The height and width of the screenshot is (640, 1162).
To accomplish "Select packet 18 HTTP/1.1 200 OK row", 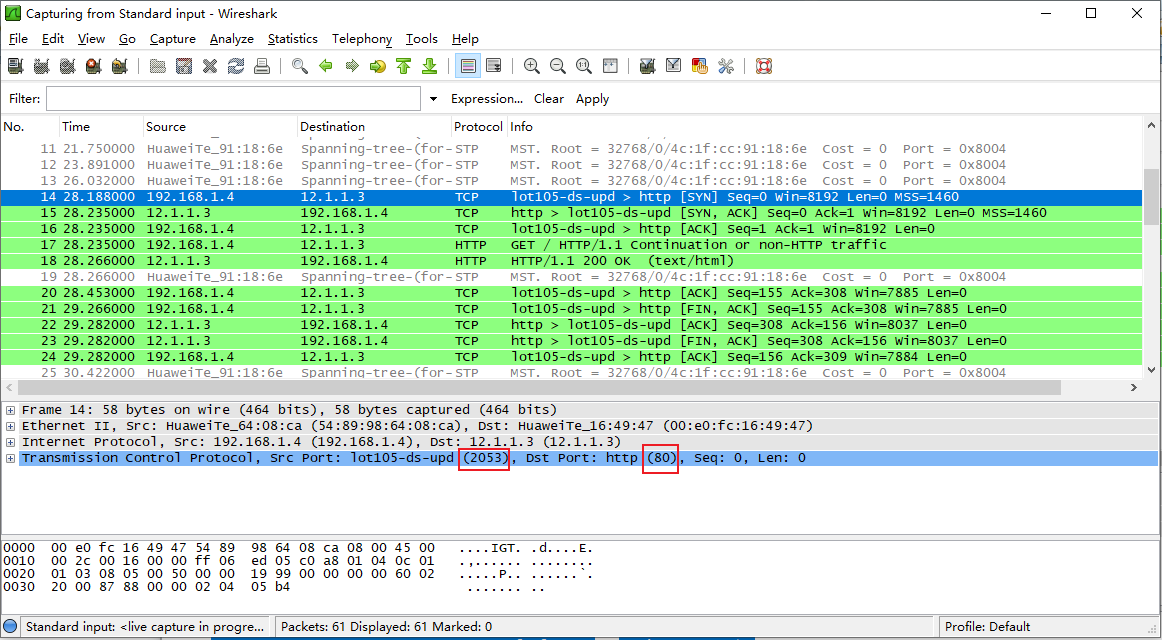I will coord(572,261).
